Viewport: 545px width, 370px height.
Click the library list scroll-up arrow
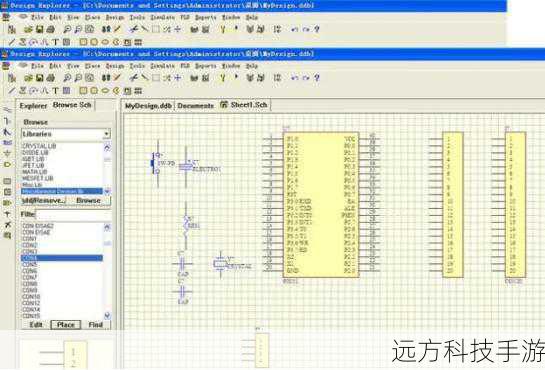pyautogui.click(x=107, y=148)
